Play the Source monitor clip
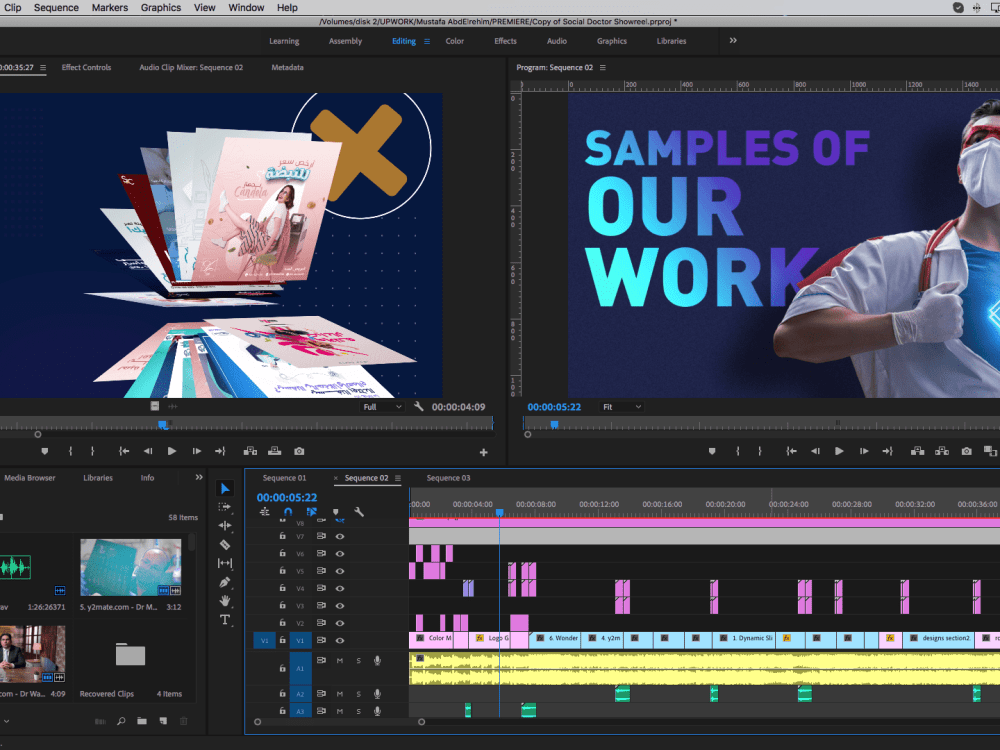 pos(172,451)
